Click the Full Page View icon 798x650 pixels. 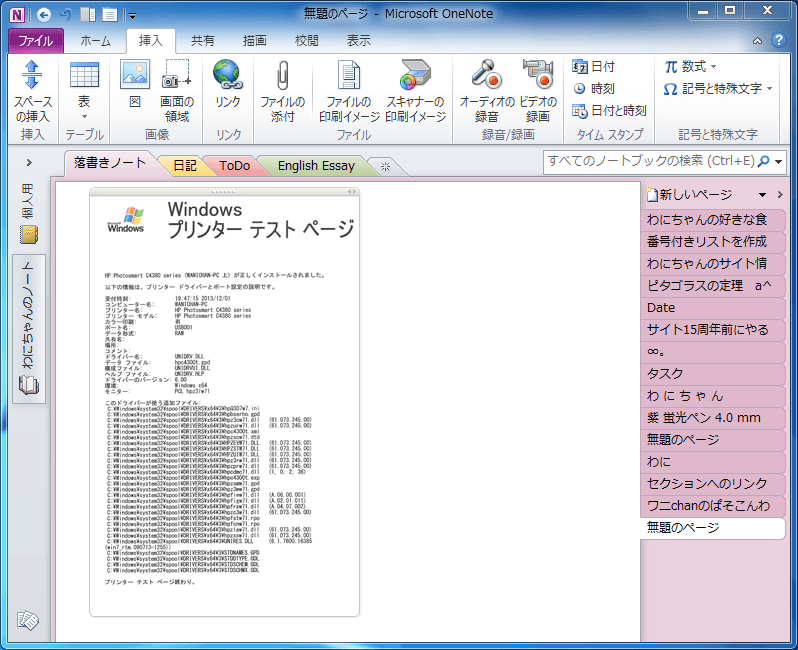110,15
